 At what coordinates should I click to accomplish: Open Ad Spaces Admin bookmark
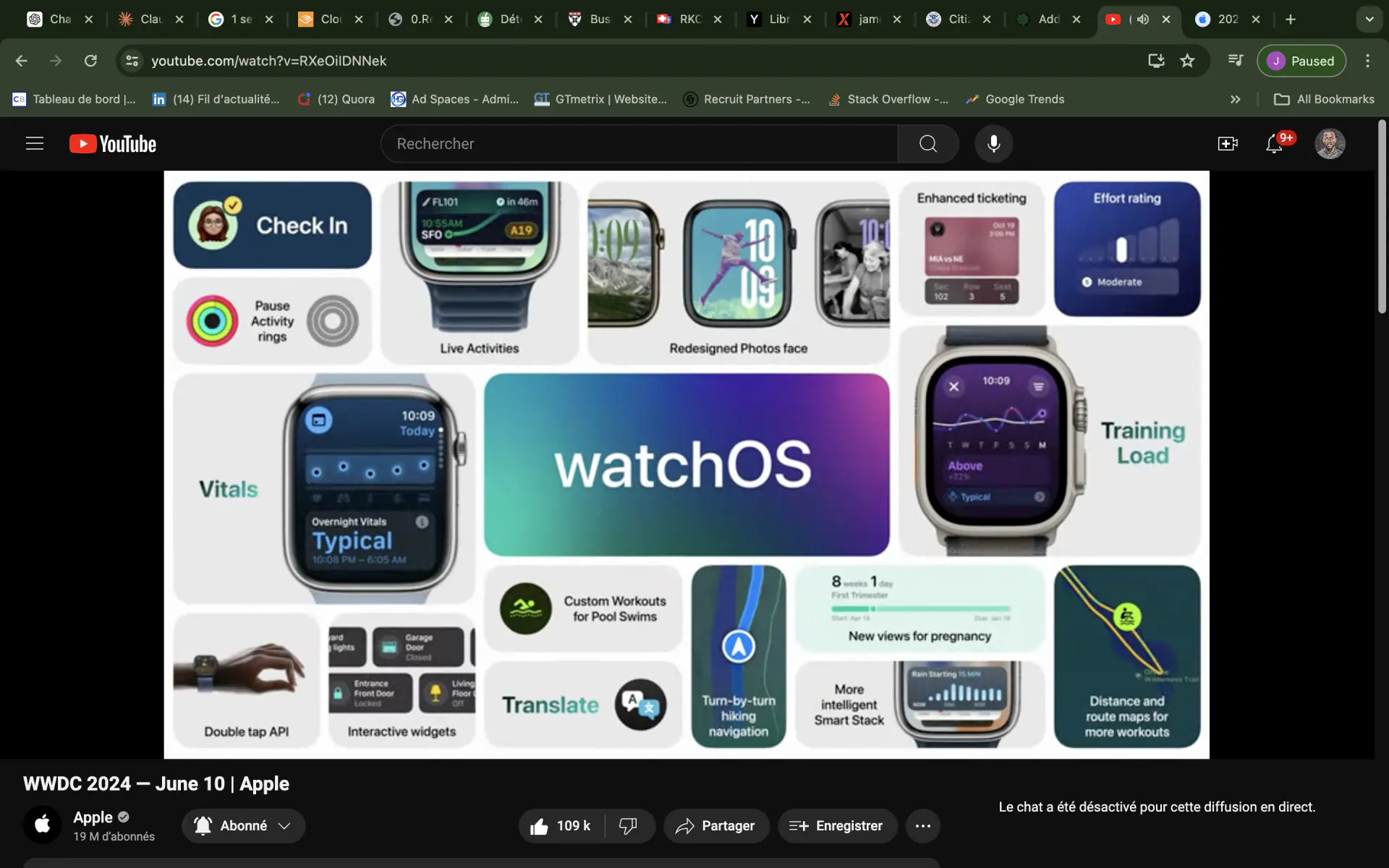click(454, 99)
